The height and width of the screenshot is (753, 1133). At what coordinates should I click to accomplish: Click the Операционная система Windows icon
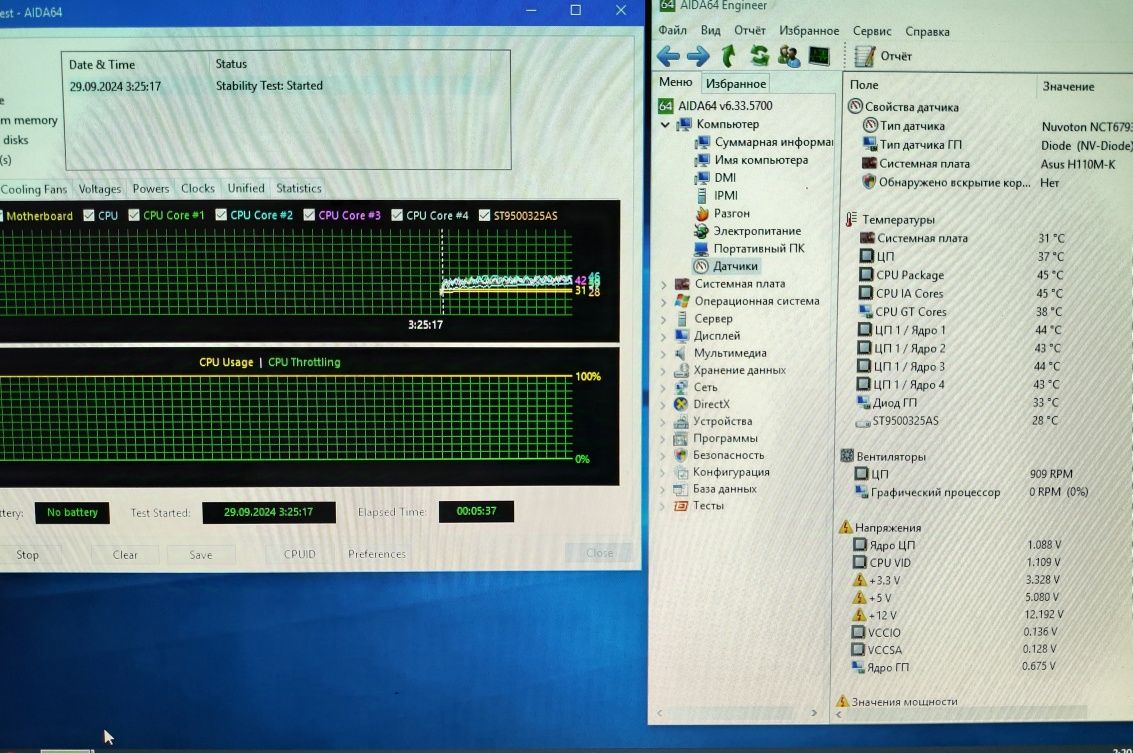[x=681, y=301]
